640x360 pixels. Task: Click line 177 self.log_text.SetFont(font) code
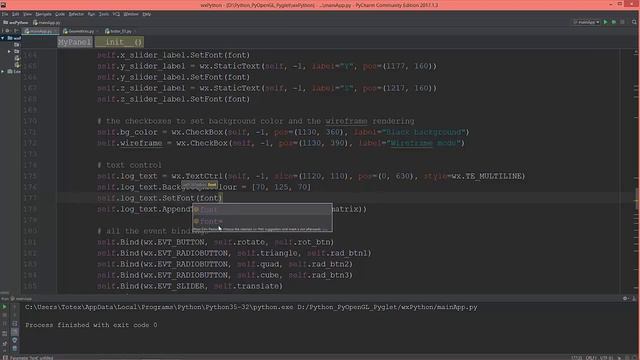pyautogui.click(x=160, y=198)
